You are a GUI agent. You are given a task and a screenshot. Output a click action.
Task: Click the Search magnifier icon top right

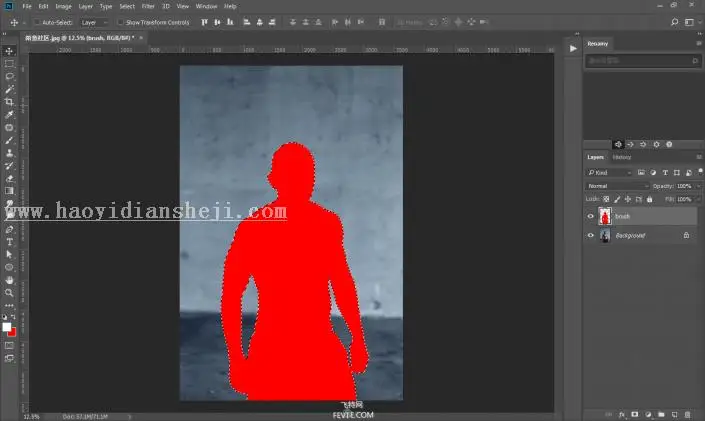(x=674, y=22)
